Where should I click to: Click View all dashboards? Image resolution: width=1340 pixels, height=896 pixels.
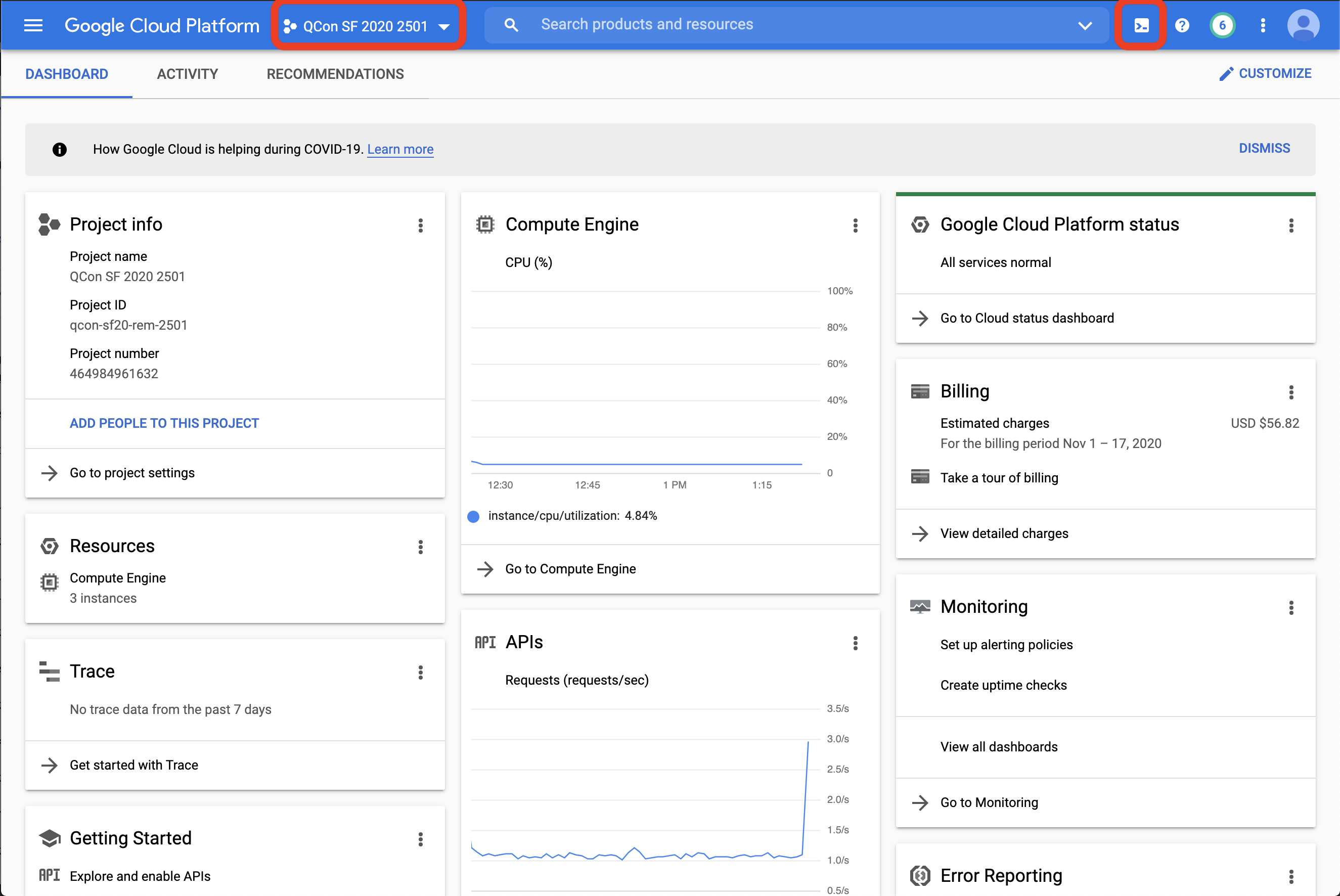(999, 747)
